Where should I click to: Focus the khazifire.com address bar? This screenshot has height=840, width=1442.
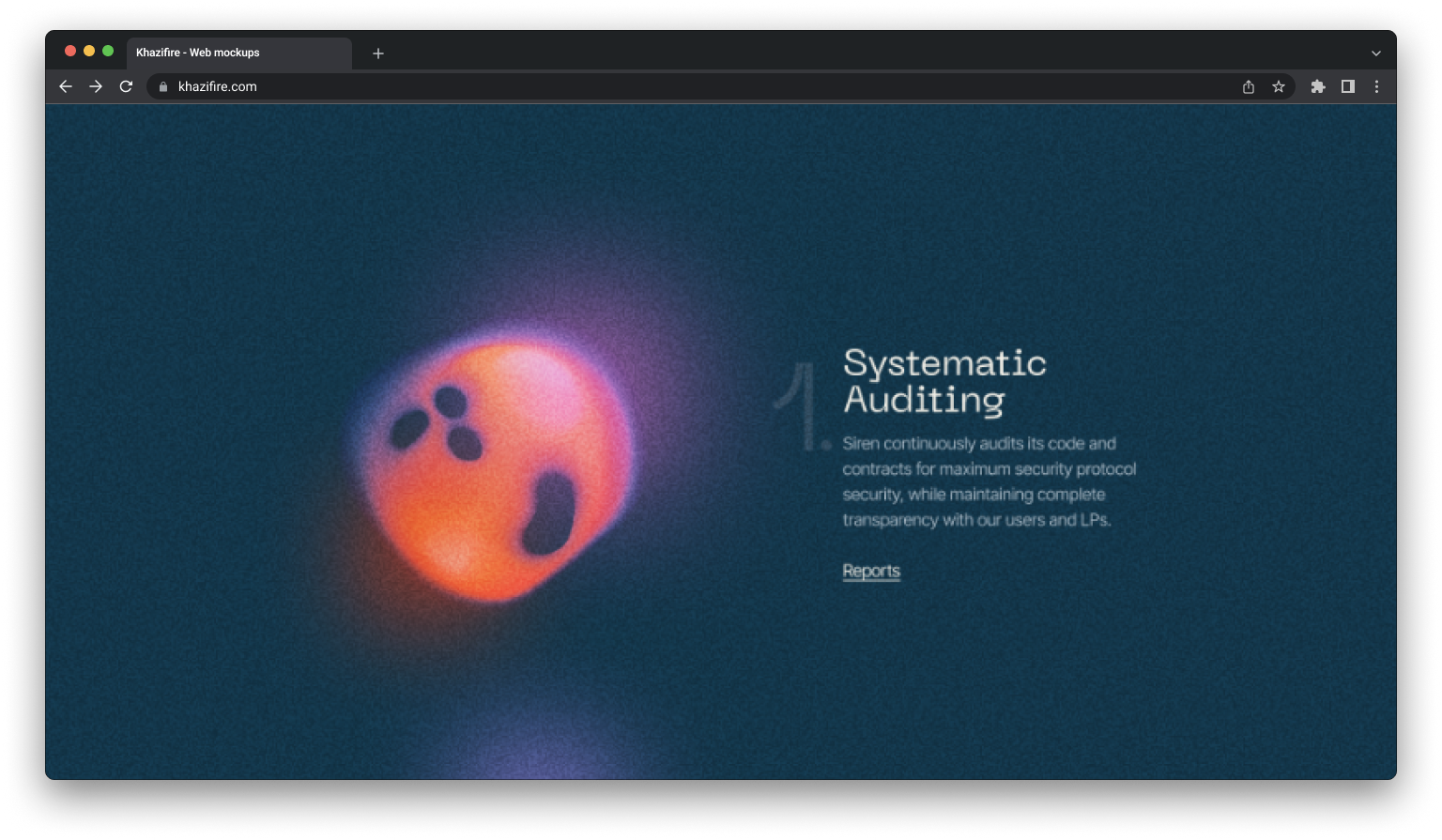point(657,86)
